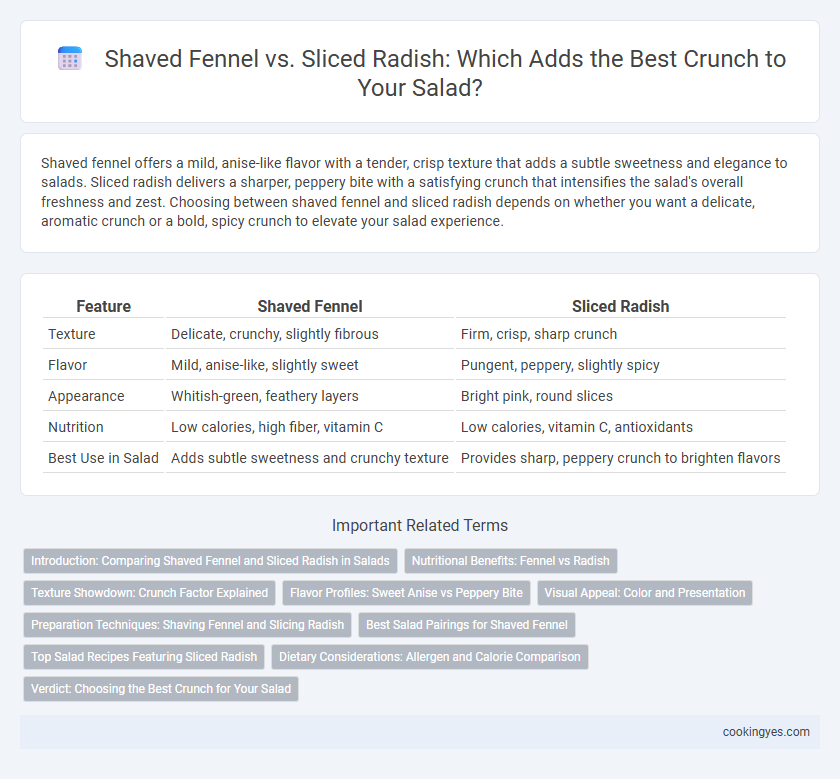
Task: Click the Best Use in Salad row label
Action: (103, 458)
